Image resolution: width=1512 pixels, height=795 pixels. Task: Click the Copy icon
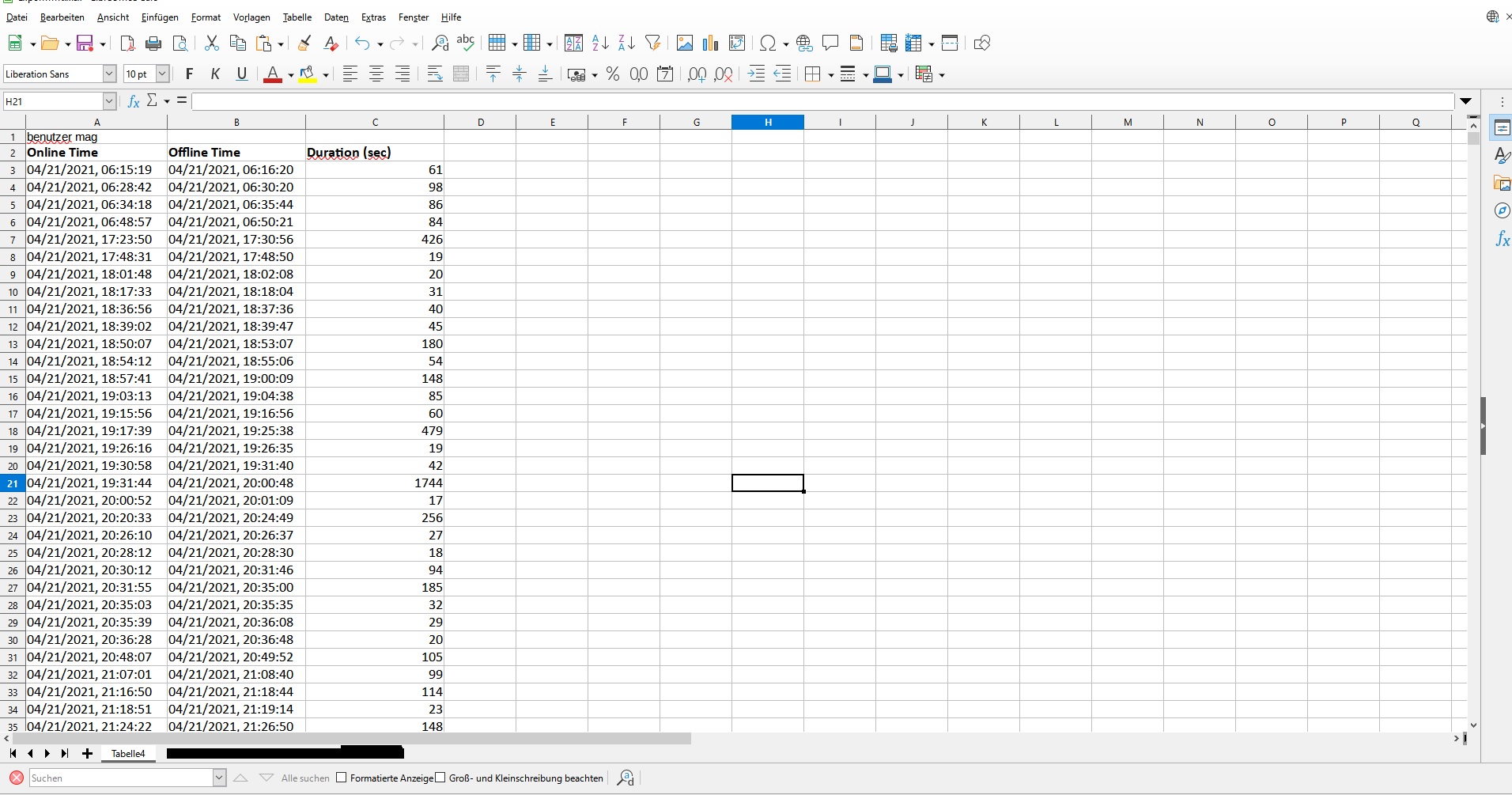pyautogui.click(x=237, y=44)
